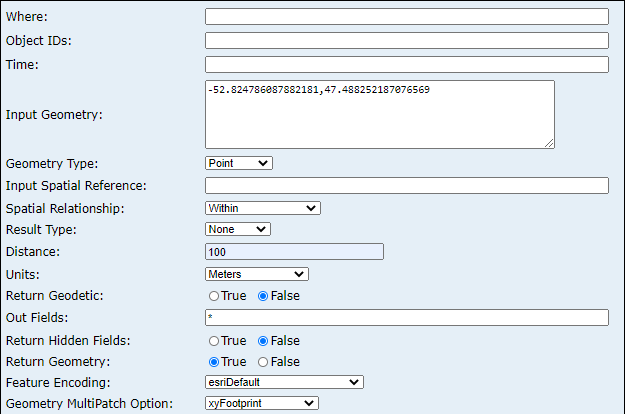Choose False for Return Hidden Fields

pos(264,341)
